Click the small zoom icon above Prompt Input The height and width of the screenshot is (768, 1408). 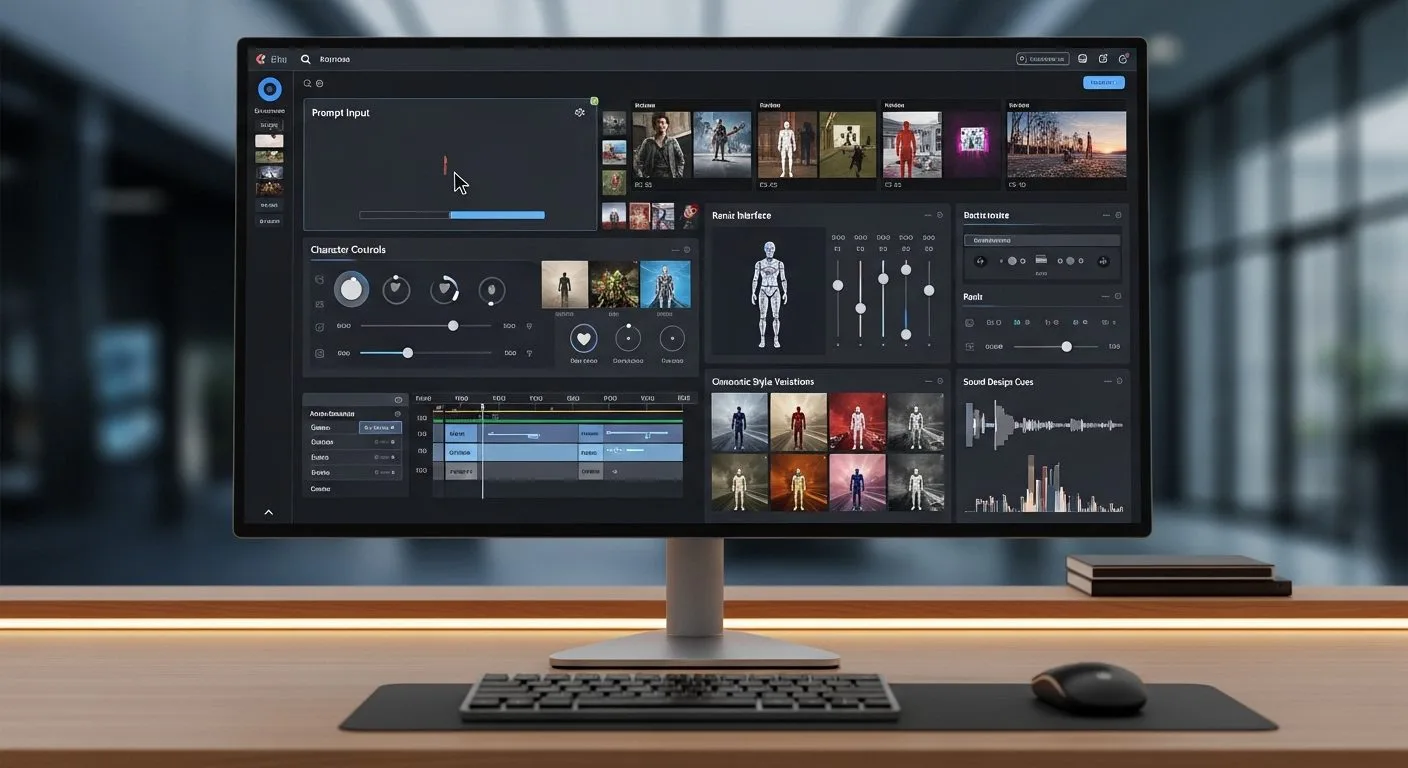(x=308, y=84)
